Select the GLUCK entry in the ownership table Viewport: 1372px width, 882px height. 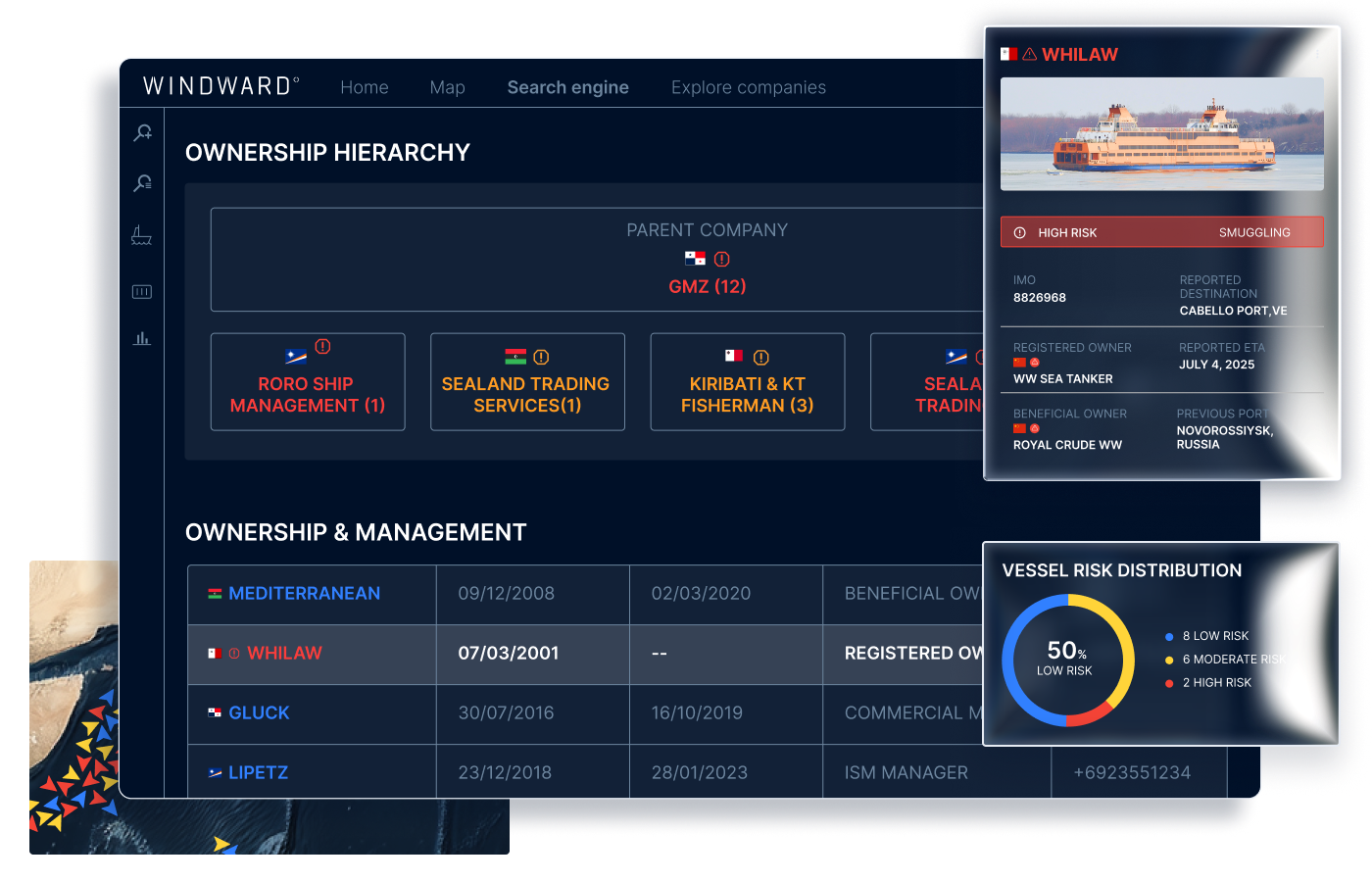pos(259,712)
